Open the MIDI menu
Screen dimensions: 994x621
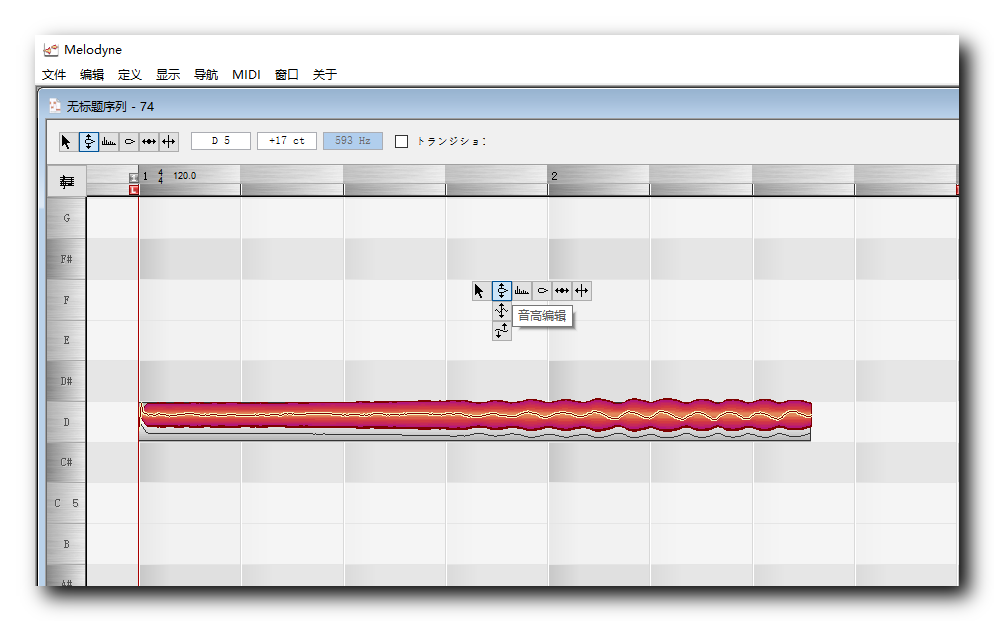tap(246, 75)
